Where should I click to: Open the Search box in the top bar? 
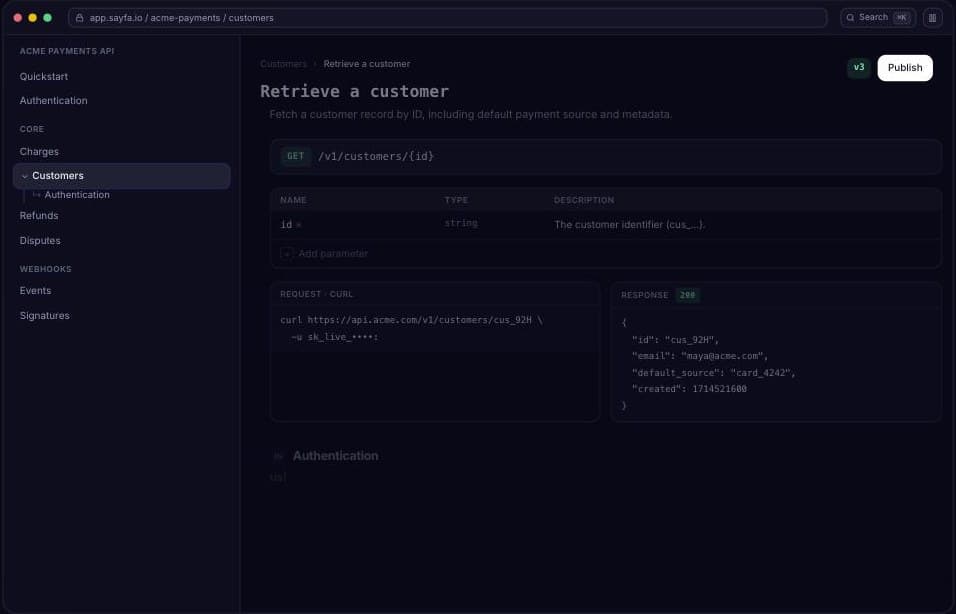tap(877, 18)
